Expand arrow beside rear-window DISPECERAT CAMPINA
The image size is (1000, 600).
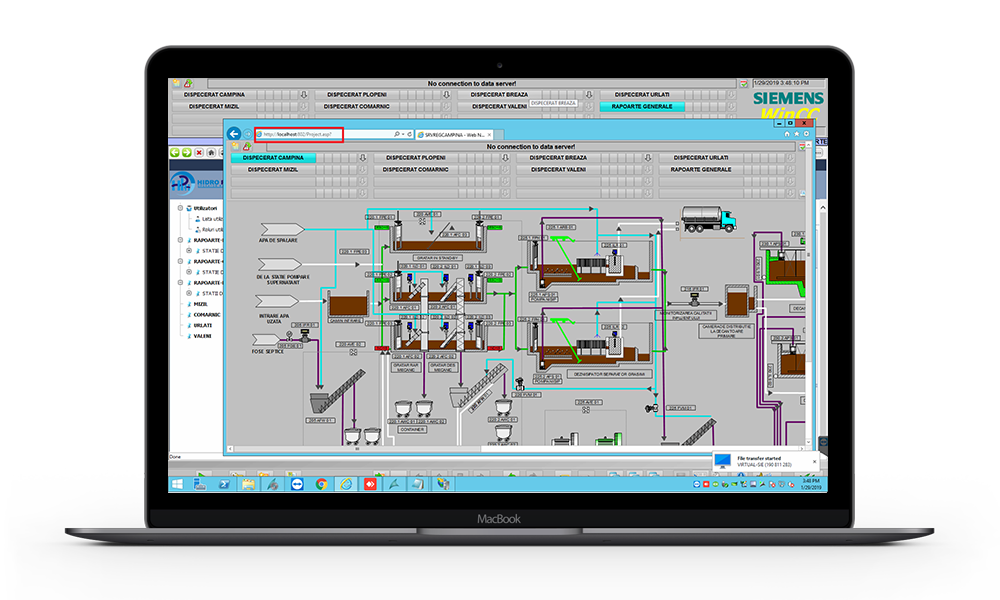click(x=304, y=94)
